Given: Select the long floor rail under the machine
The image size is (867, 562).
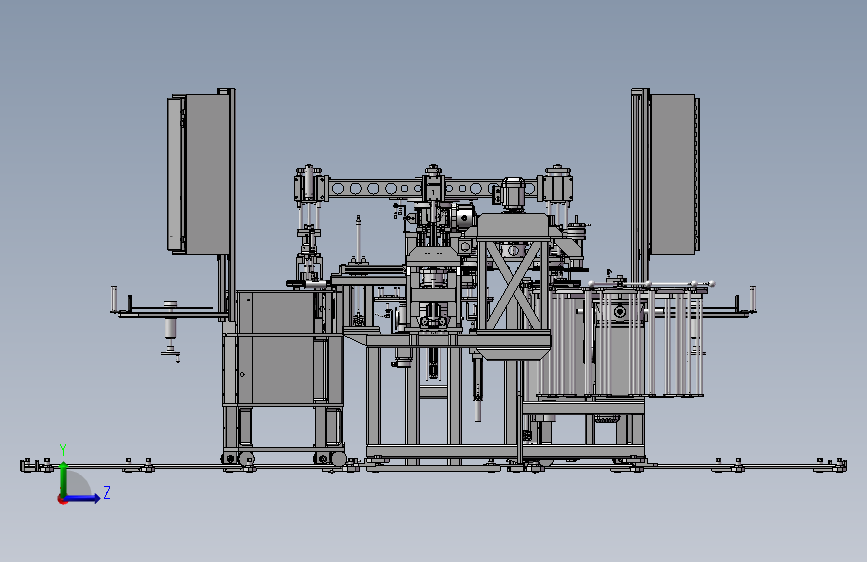Looking at the screenshot, I should [x=434, y=466].
